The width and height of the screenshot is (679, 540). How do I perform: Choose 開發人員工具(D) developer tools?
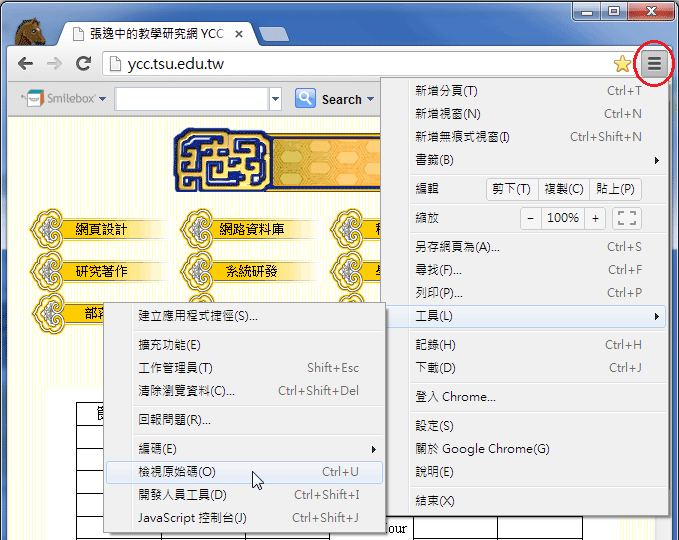[182, 495]
